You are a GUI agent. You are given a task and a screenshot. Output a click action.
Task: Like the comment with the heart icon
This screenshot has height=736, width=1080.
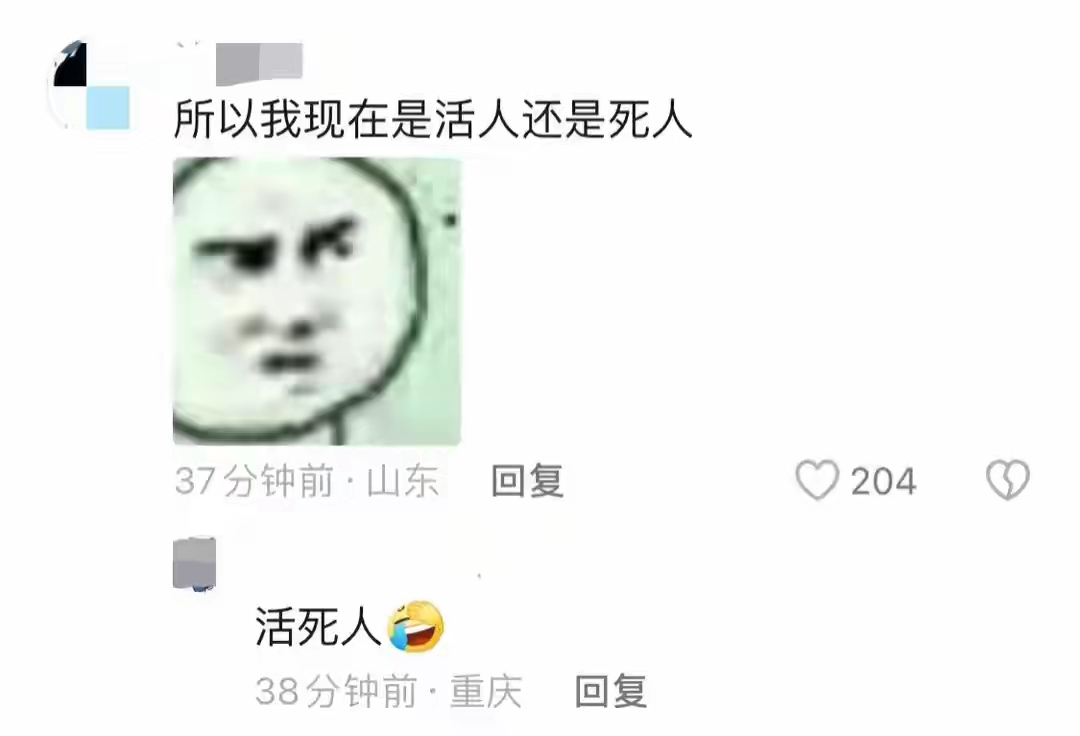[x=817, y=480]
